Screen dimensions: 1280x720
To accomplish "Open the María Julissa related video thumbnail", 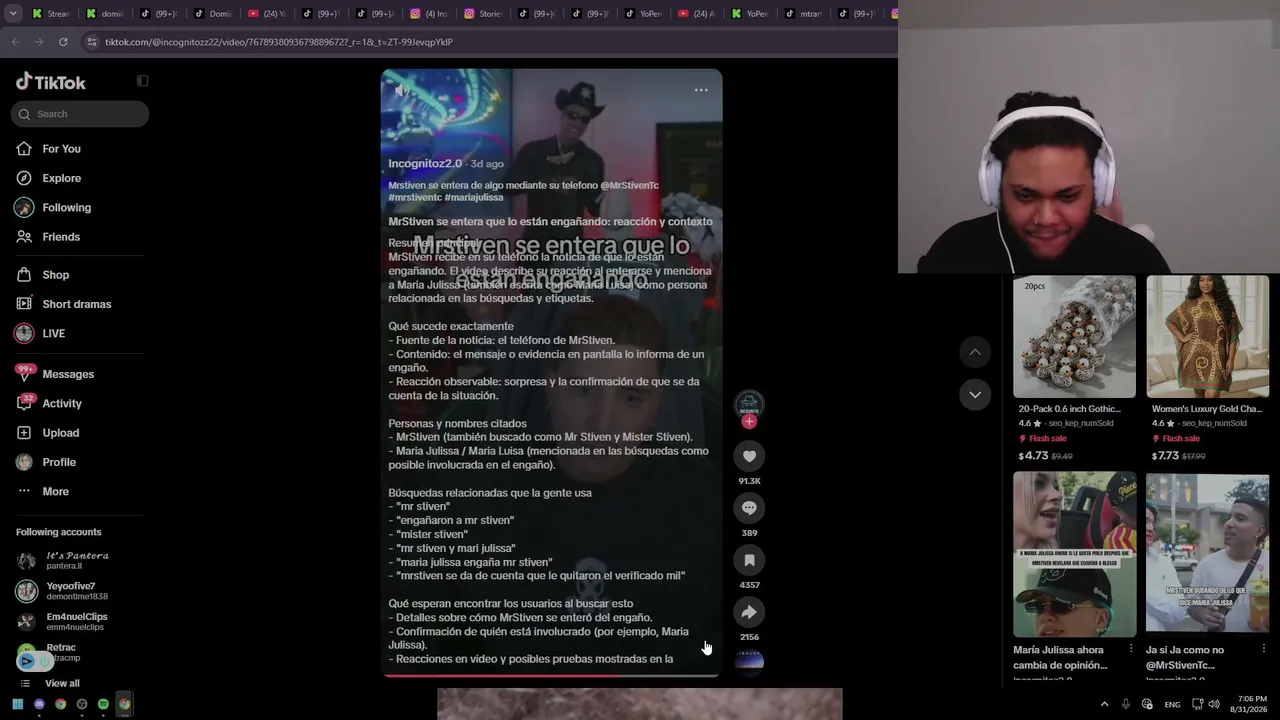I will click(1074, 554).
